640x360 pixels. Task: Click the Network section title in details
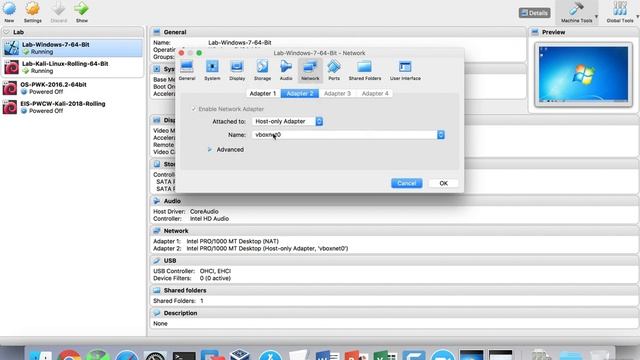pyautogui.click(x=176, y=231)
